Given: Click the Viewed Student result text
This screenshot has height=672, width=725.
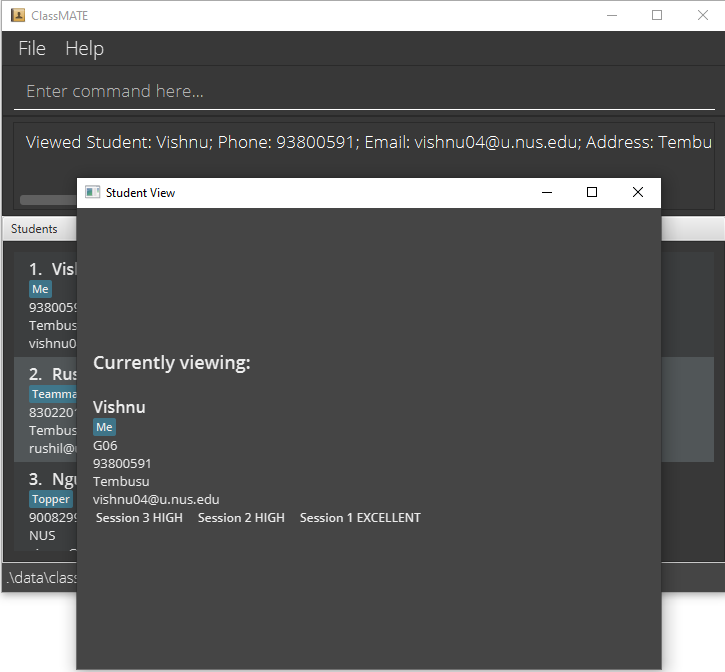Looking at the screenshot, I should pos(369,142).
